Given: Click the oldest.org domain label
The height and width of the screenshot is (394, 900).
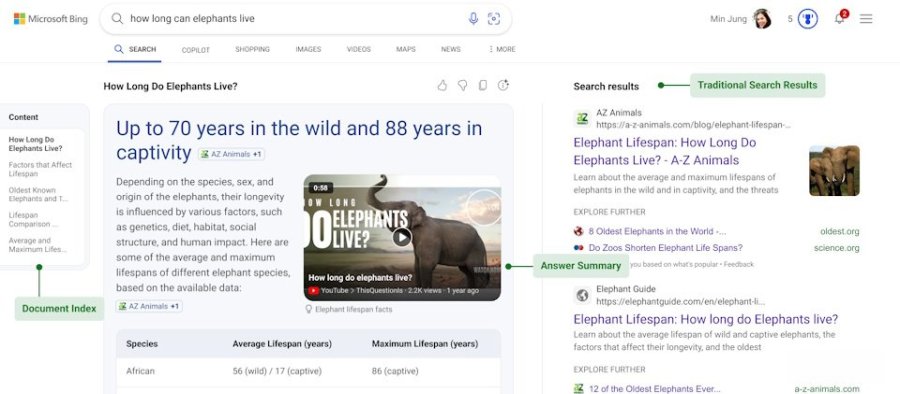Looking at the screenshot, I should (840, 231).
